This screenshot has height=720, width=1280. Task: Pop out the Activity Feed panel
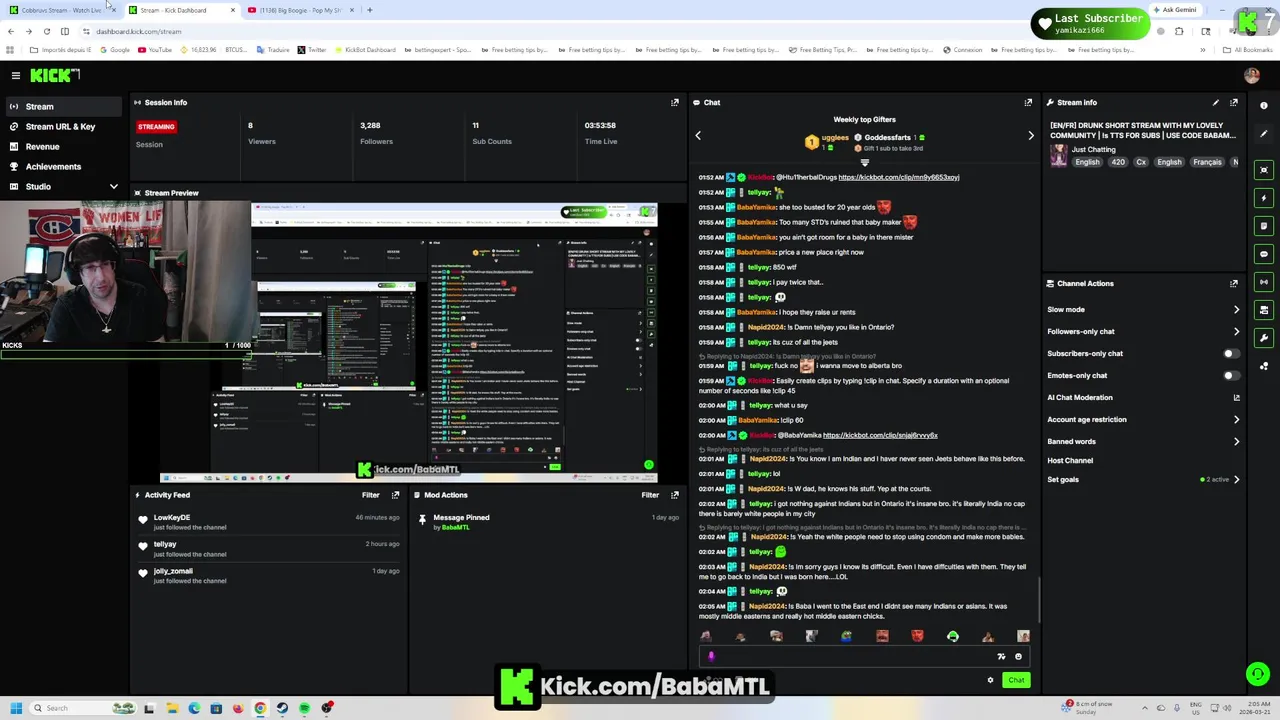pyautogui.click(x=396, y=495)
